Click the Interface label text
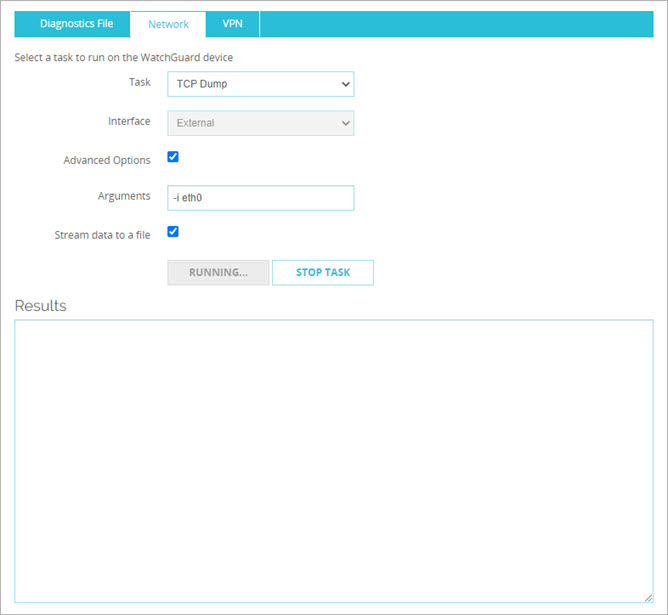This screenshot has width=668, height=615. click(129, 122)
